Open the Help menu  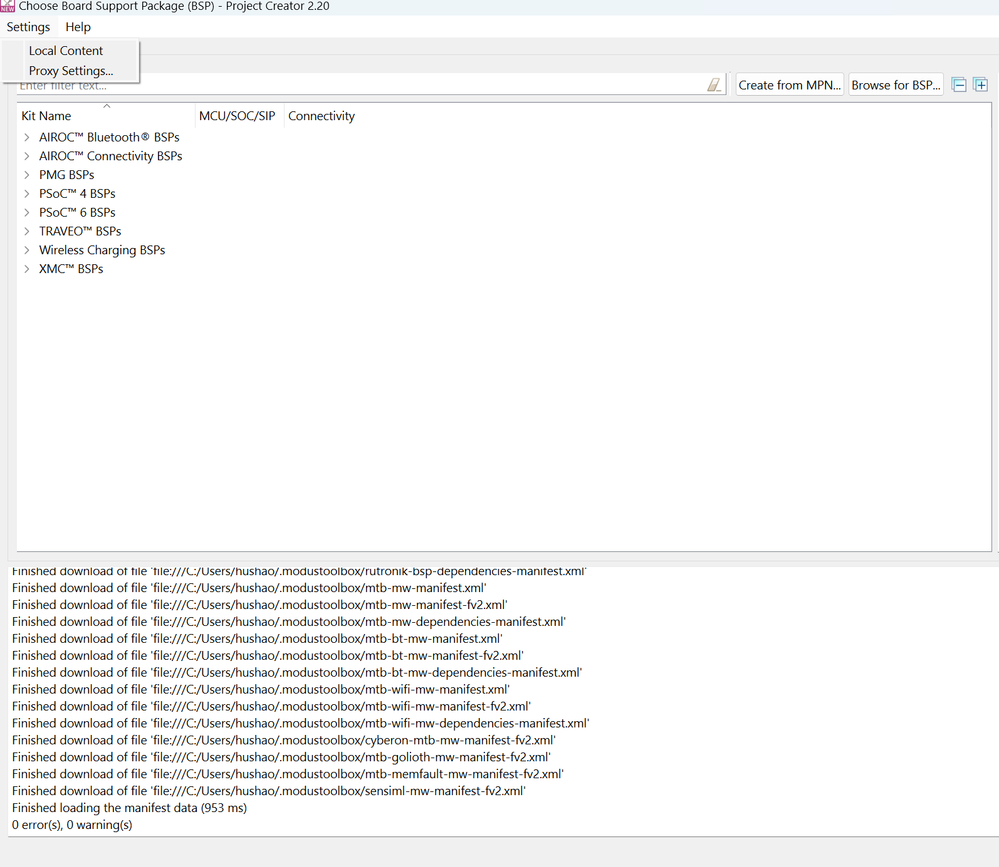tap(77, 27)
